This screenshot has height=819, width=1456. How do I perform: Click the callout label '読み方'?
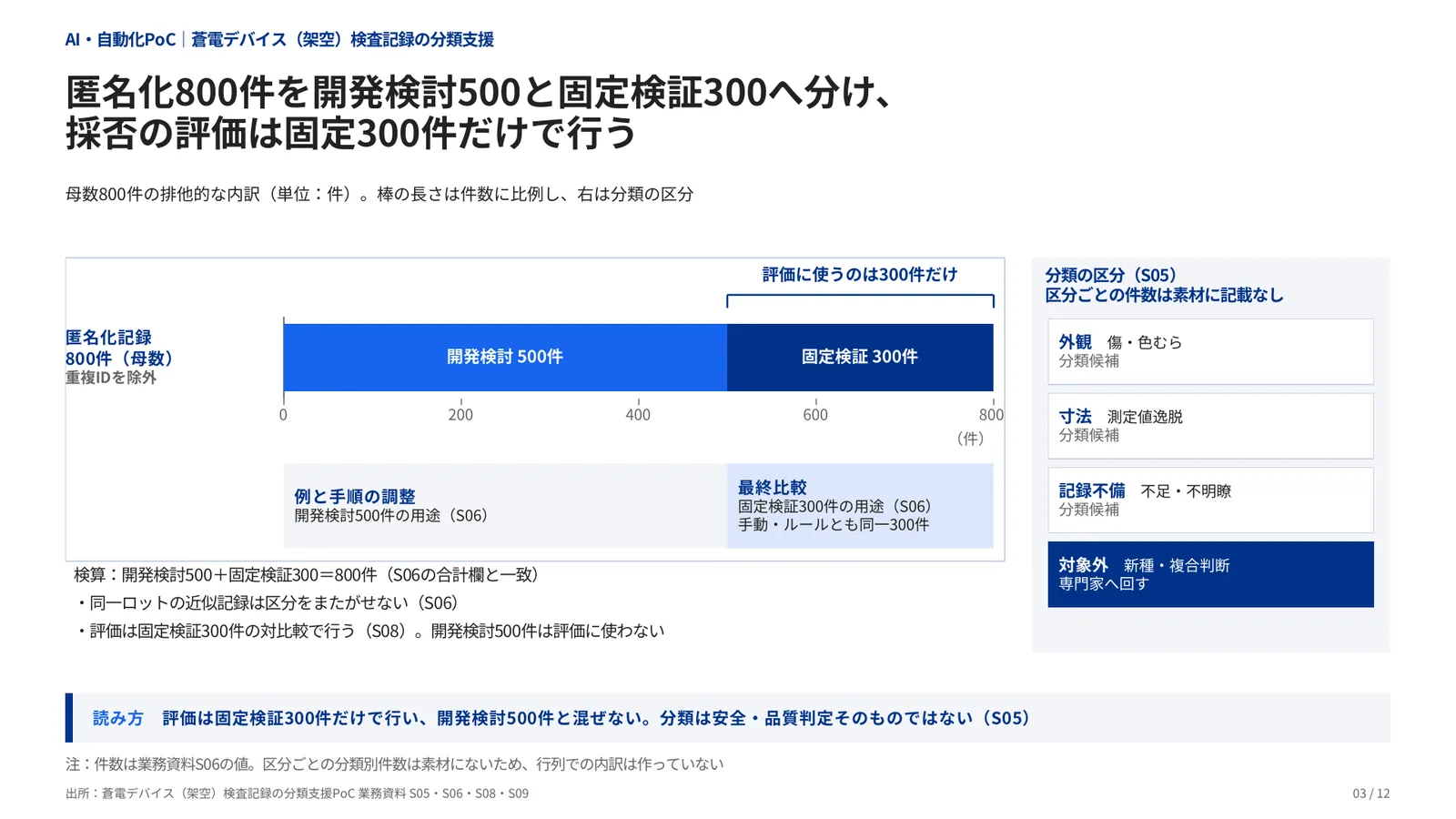click(118, 718)
